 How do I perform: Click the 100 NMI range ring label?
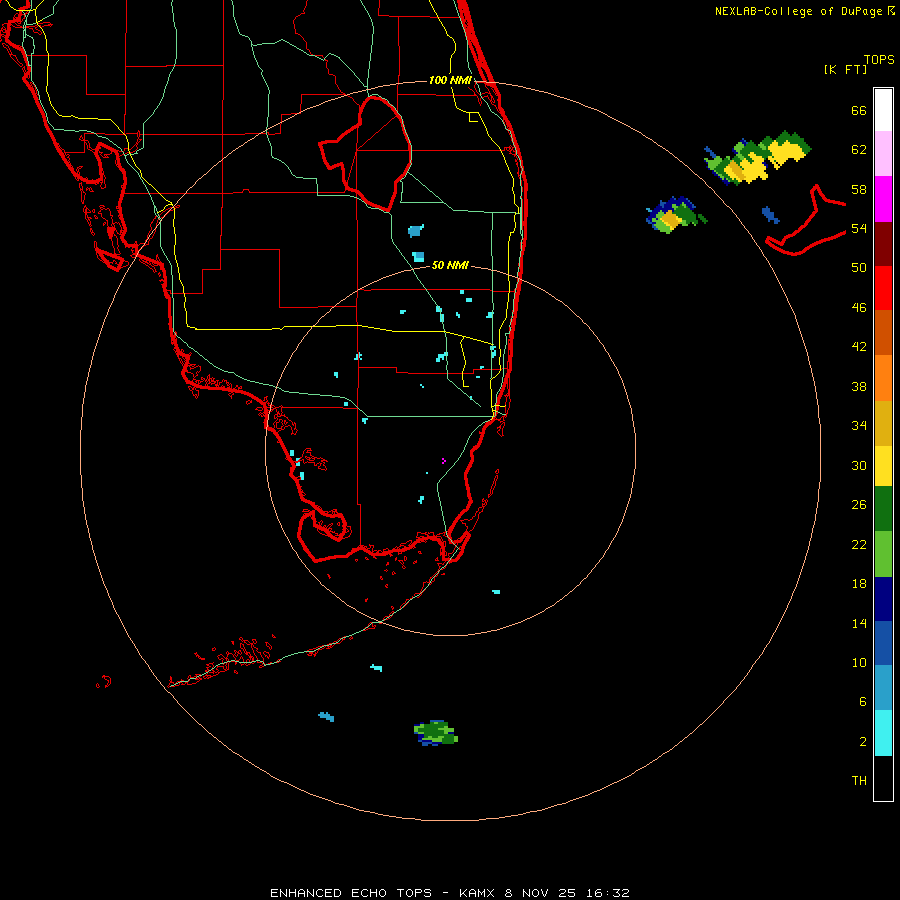[x=450, y=80]
